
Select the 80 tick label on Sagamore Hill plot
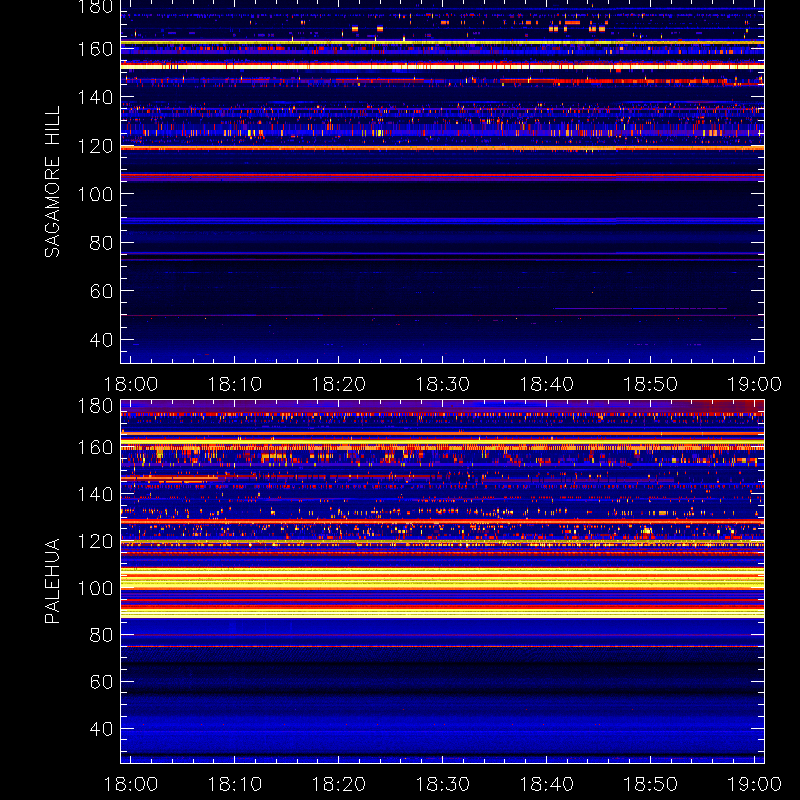click(101, 243)
